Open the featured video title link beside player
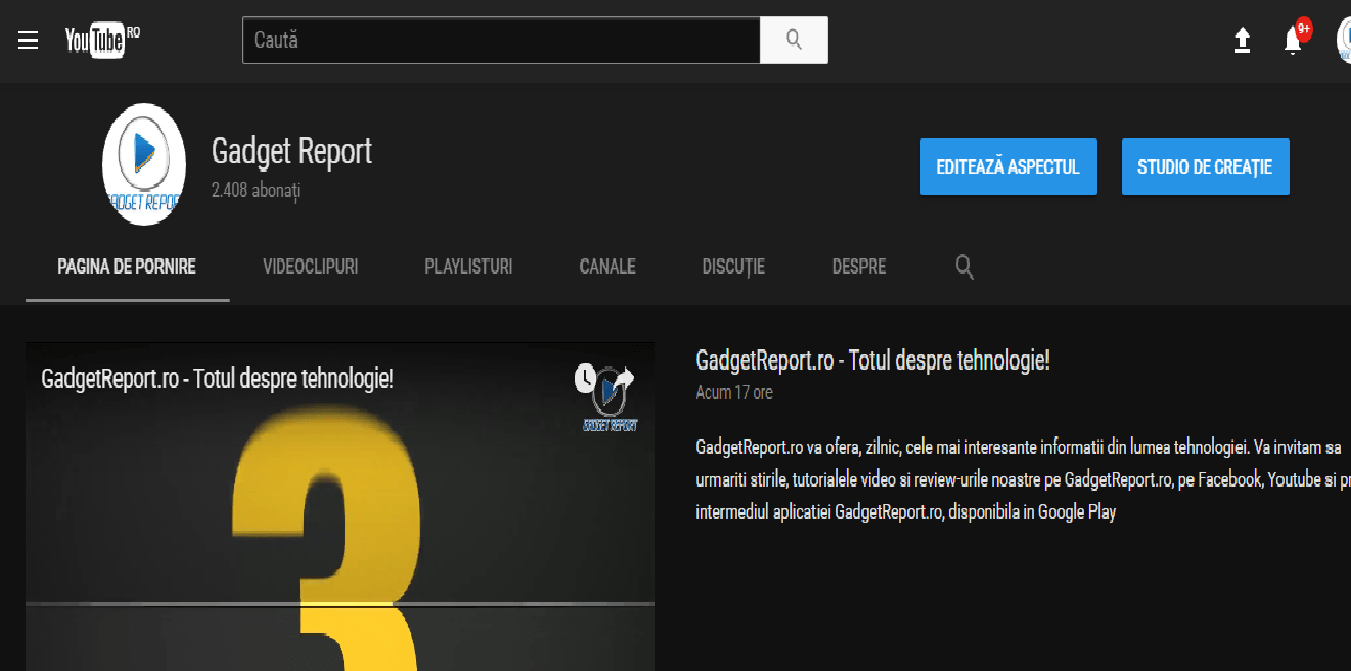Viewport: 1351px width, 671px height. tap(872, 361)
